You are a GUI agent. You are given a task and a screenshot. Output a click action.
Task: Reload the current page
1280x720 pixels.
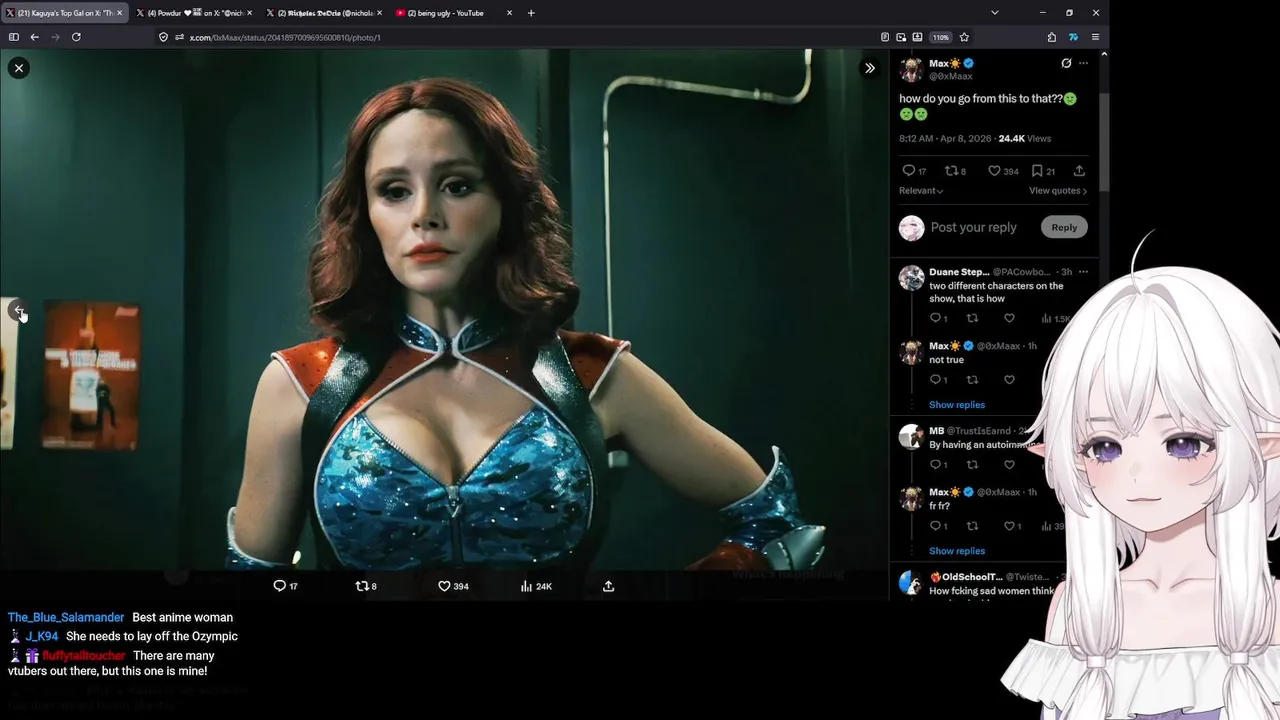(x=76, y=37)
